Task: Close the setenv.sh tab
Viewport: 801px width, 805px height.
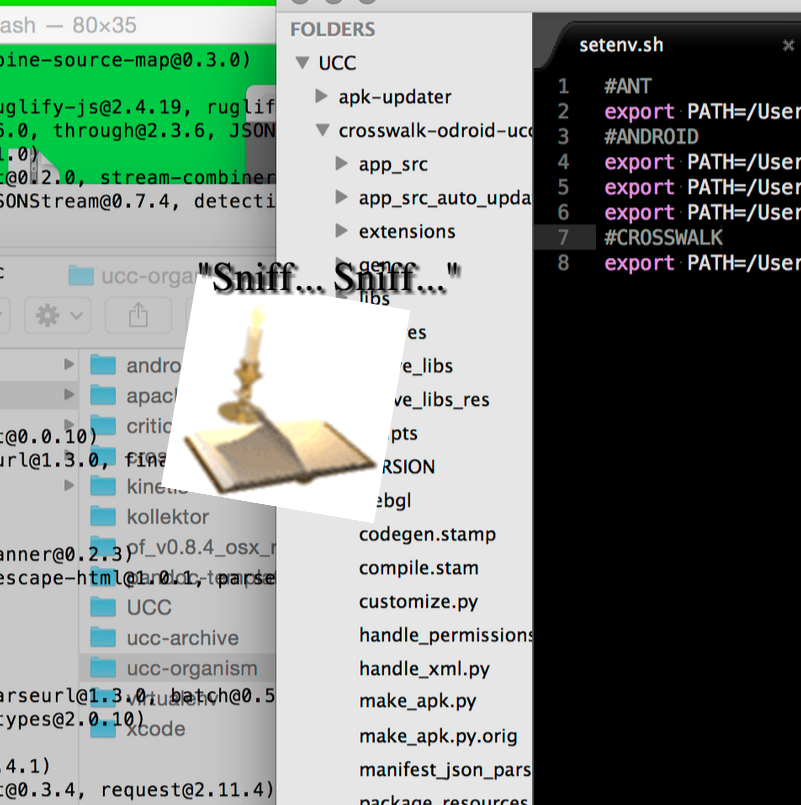Action: [x=788, y=45]
